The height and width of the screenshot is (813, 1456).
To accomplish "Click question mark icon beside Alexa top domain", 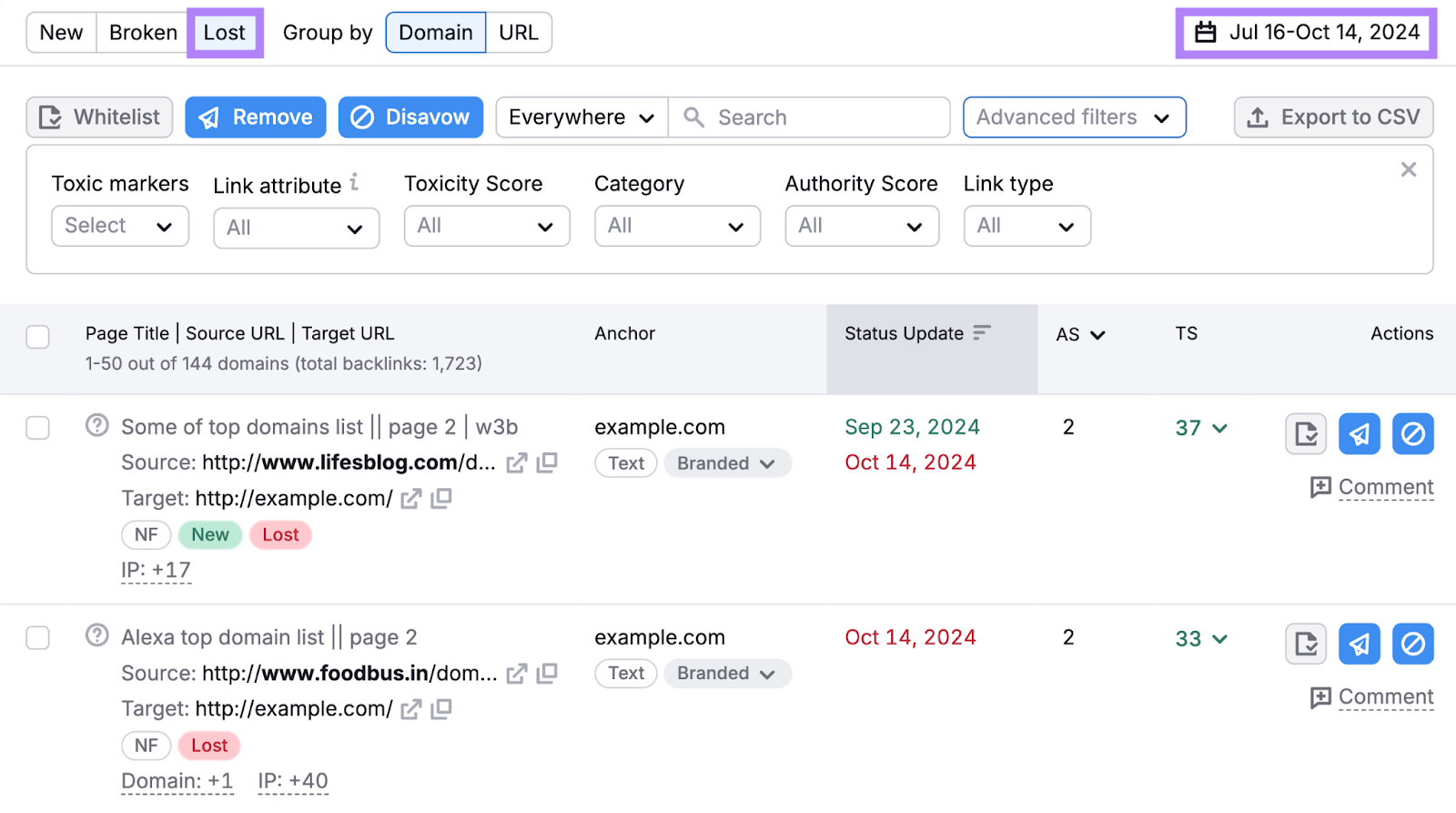I will coord(97,635).
